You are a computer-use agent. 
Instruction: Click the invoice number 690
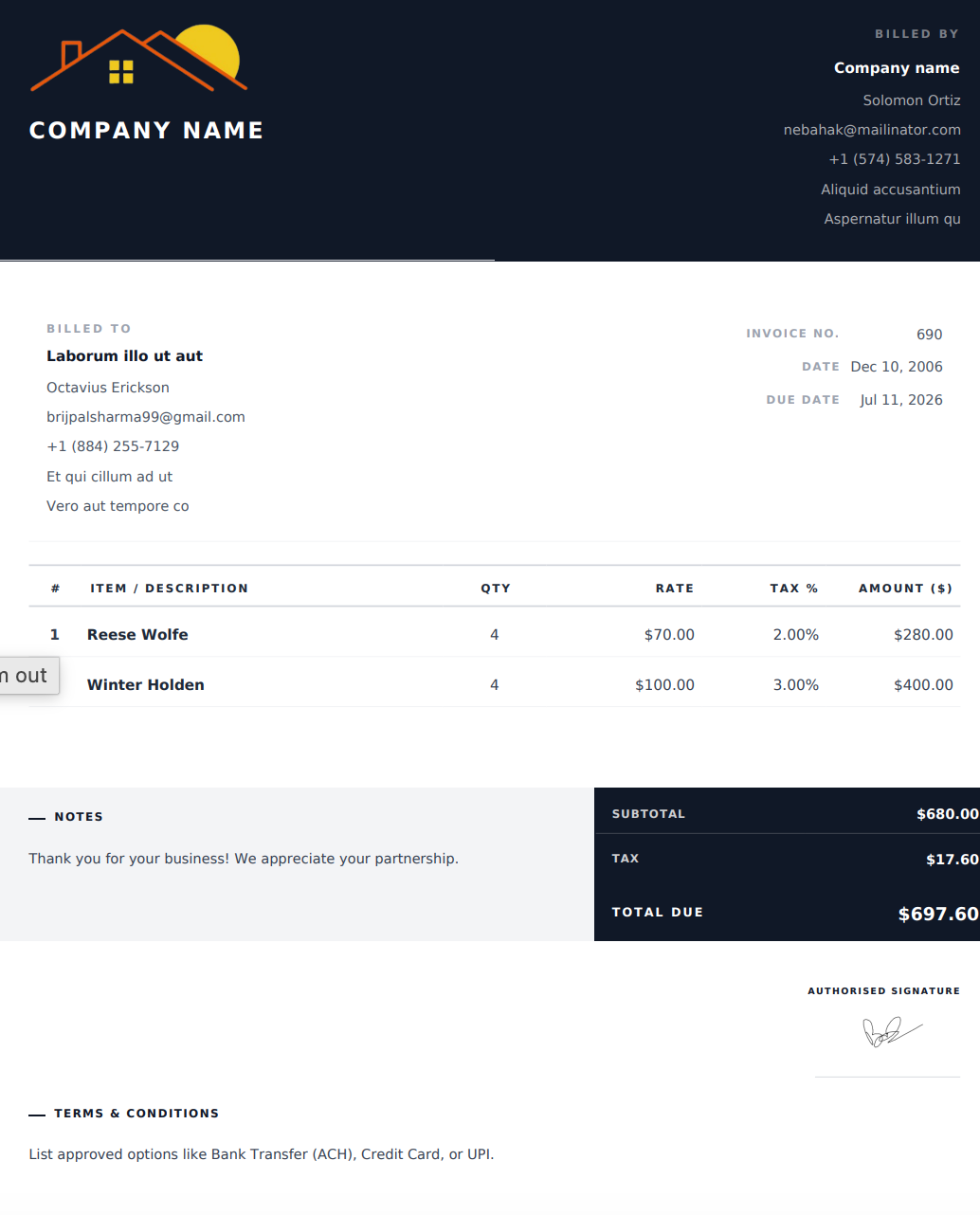(x=929, y=335)
